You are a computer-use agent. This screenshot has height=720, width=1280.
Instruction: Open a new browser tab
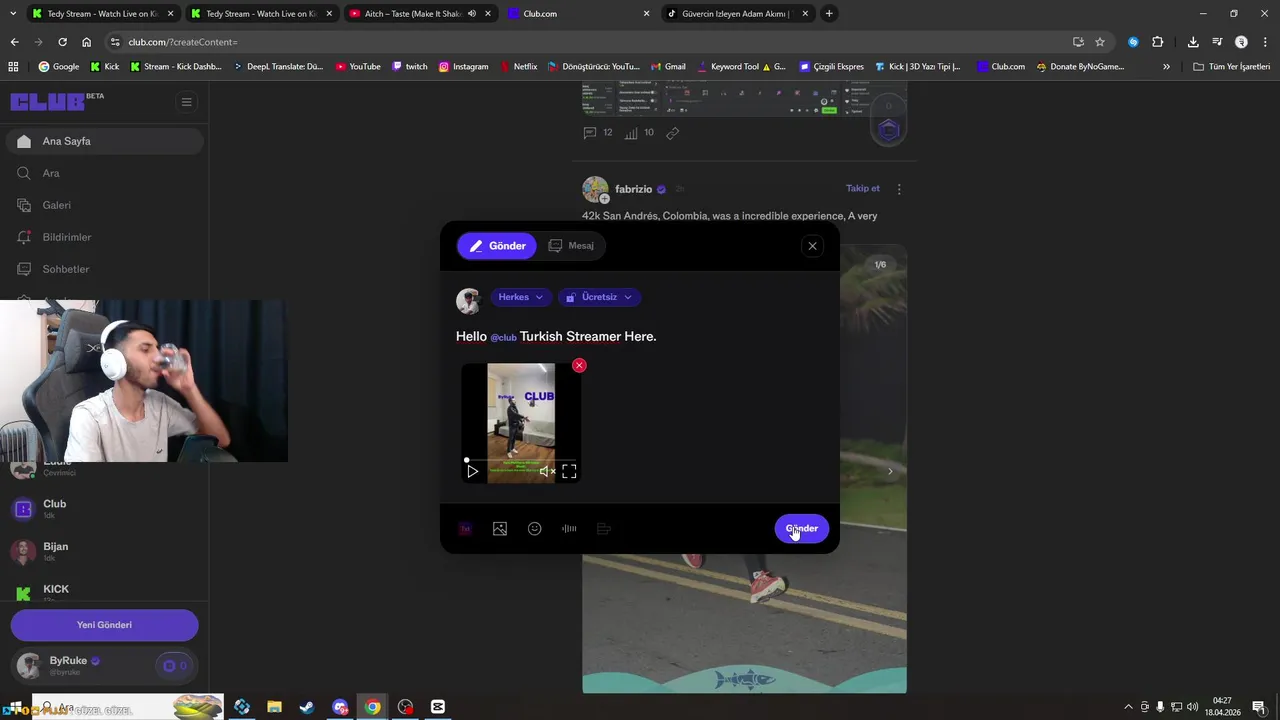[829, 14]
